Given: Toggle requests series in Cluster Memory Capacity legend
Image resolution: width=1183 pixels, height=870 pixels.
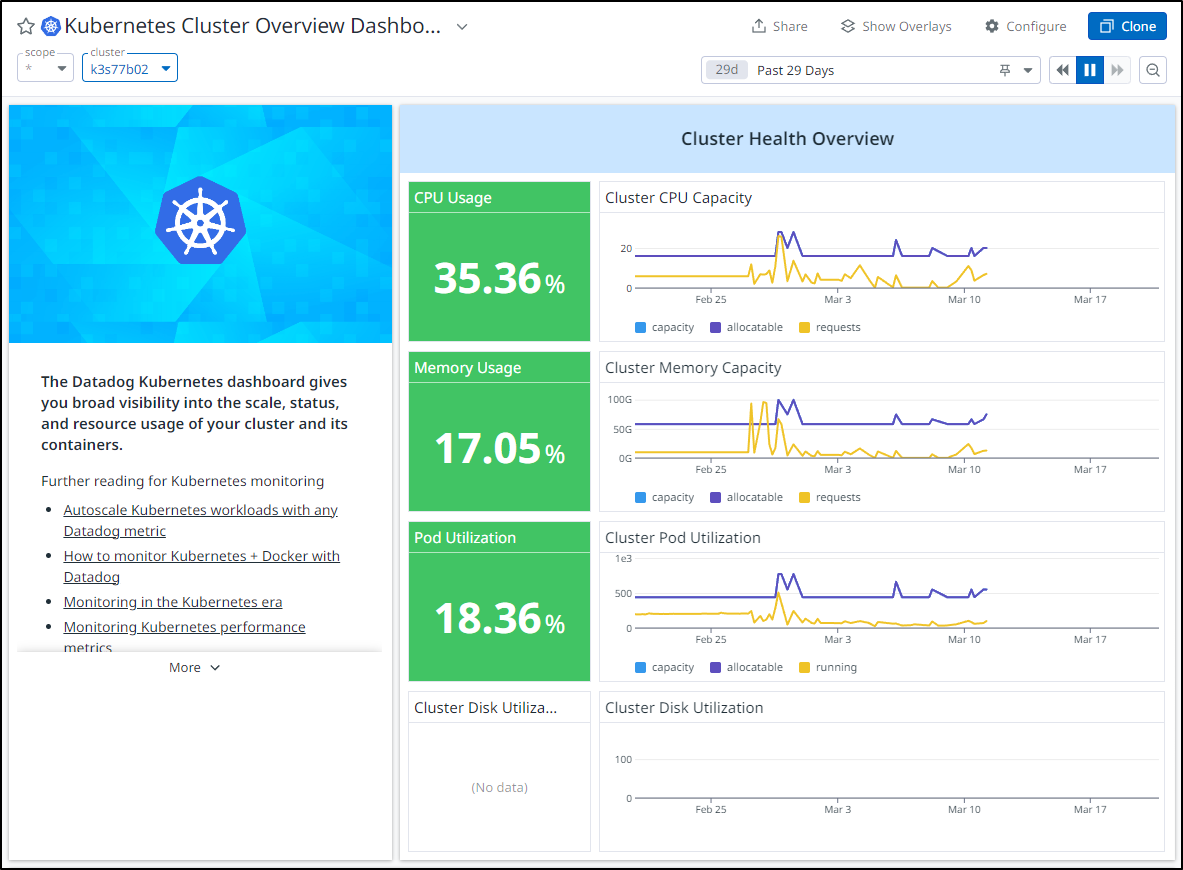Looking at the screenshot, I should (x=830, y=497).
